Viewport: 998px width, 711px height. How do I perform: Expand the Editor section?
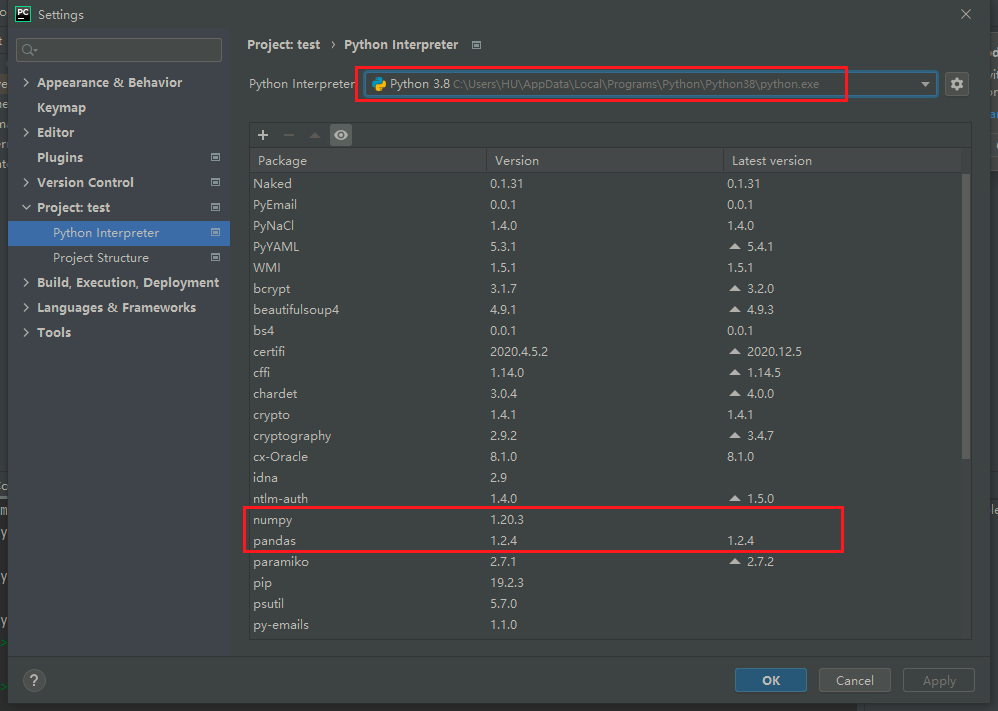pos(26,132)
